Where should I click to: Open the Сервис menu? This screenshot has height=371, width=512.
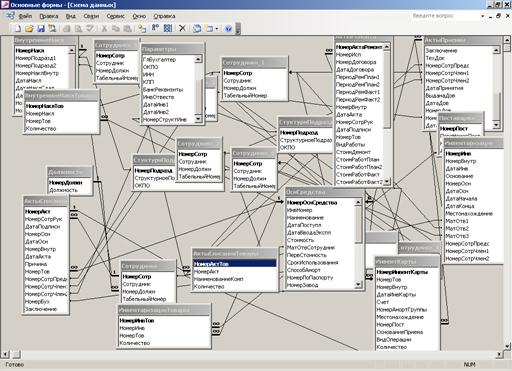115,16
